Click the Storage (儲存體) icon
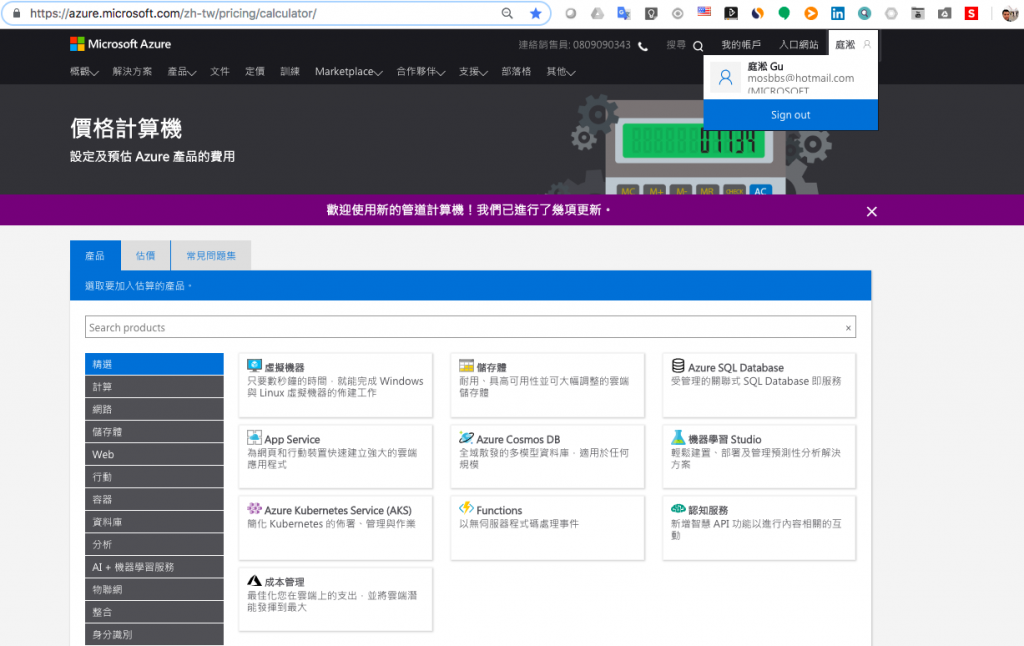The width and height of the screenshot is (1024, 646). [x=466, y=366]
